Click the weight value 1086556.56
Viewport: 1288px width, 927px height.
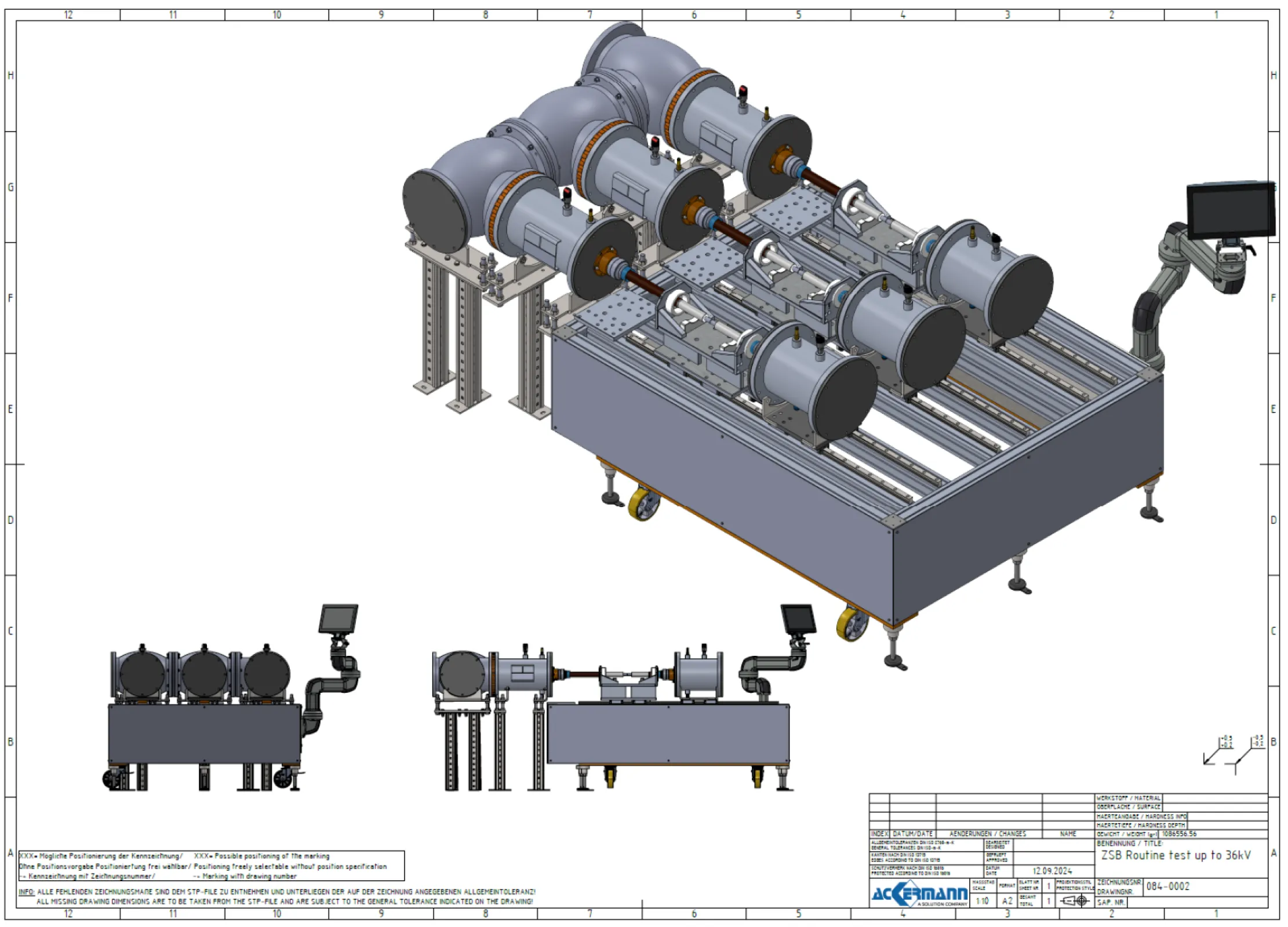click(1179, 834)
